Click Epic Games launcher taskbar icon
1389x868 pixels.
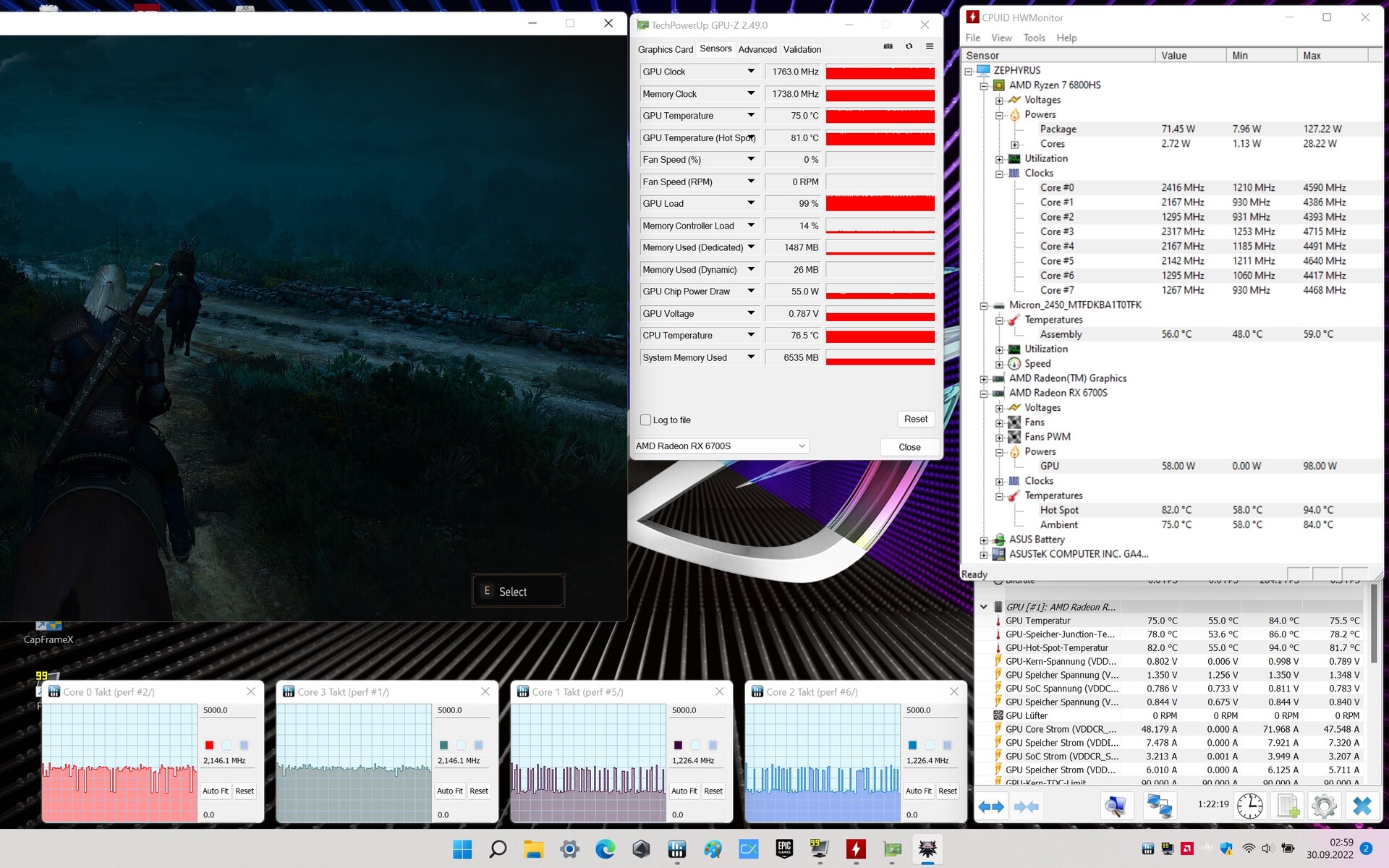(x=784, y=848)
